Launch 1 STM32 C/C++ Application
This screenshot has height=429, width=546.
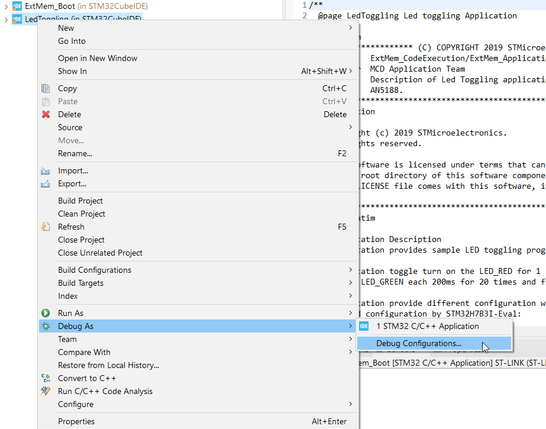434,326
